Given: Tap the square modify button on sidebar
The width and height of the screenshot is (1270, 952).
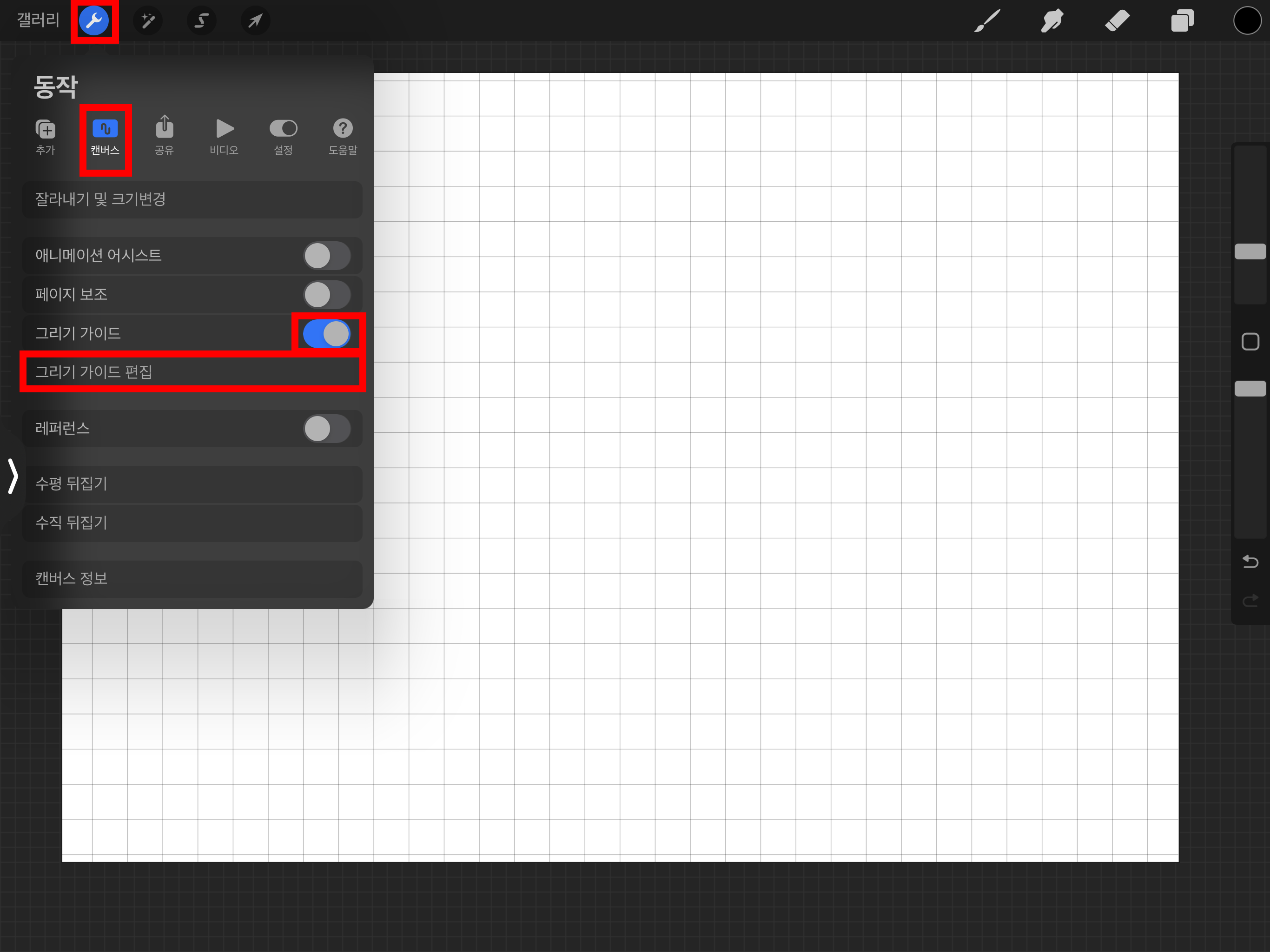Looking at the screenshot, I should point(1250,342).
